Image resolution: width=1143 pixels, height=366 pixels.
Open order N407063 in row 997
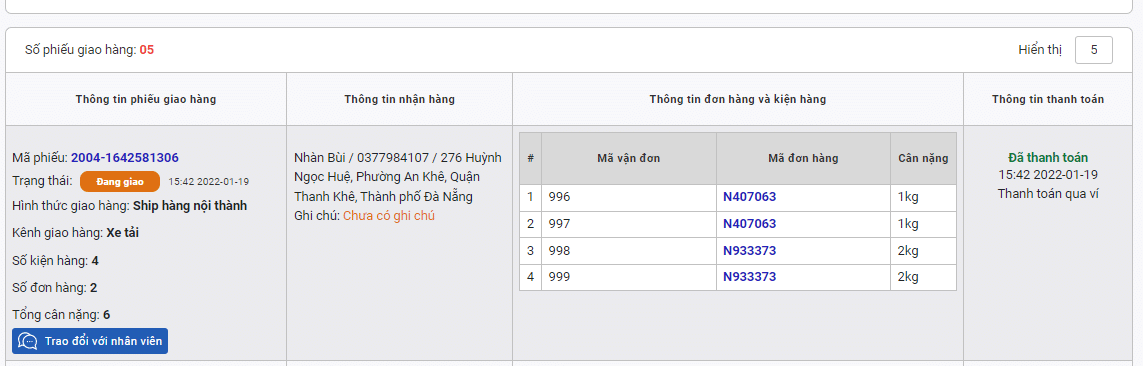(749, 224)
